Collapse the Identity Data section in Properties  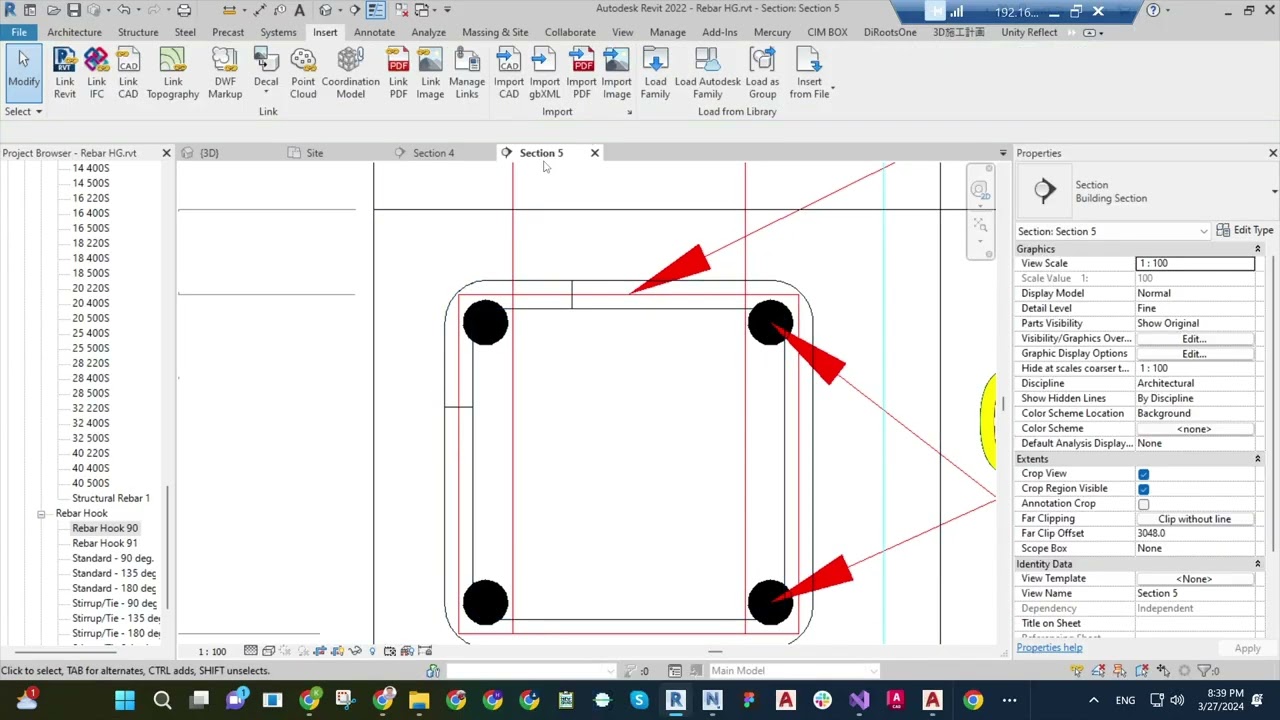tap(1257, 564)
